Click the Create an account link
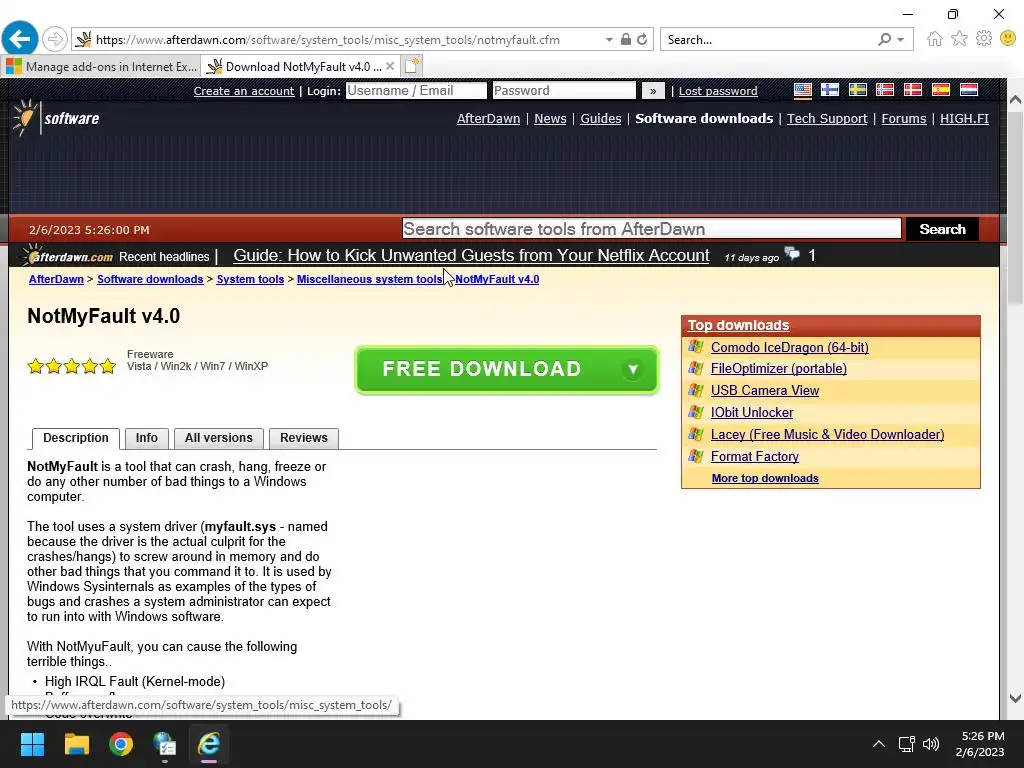Viewport: 1024px width, 768px height. 244,91
